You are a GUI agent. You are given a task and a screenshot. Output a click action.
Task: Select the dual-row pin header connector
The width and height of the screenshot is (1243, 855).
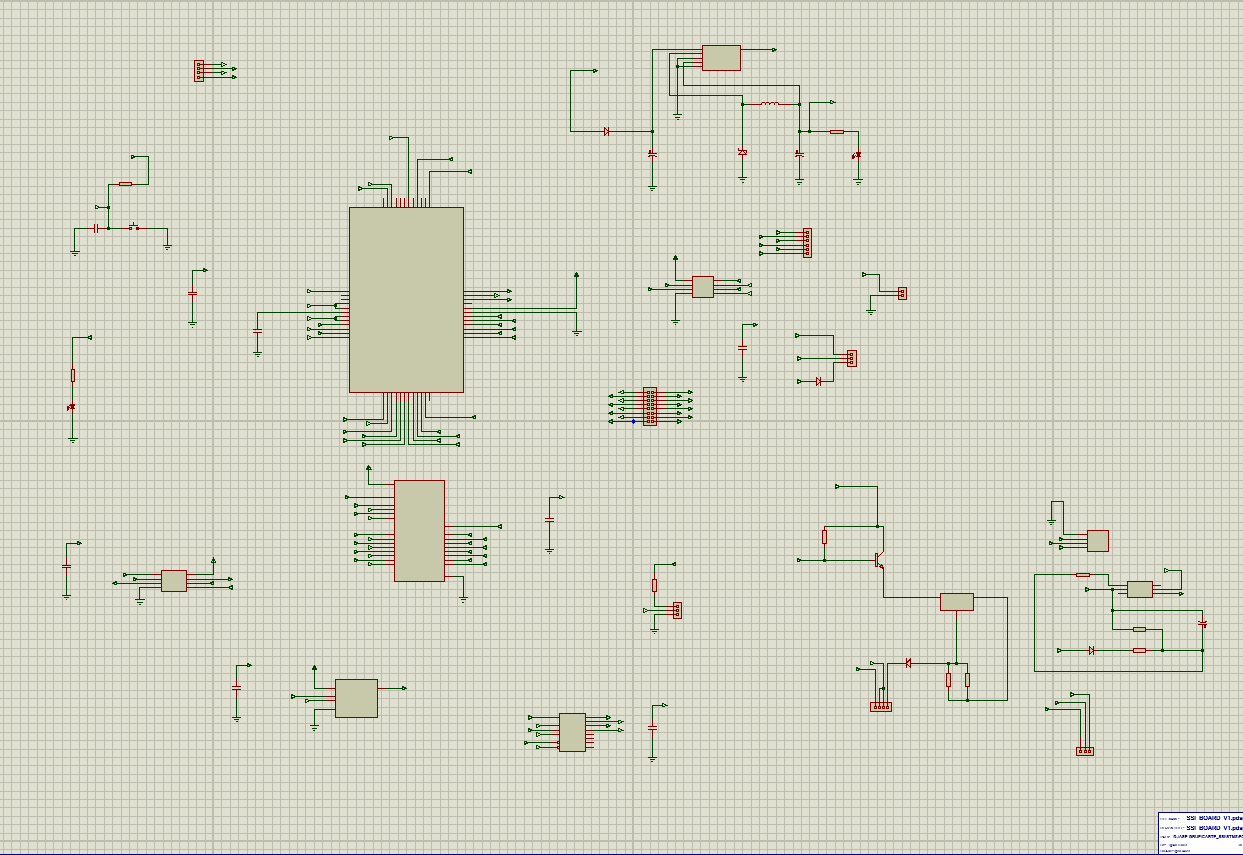click(650, 407)
